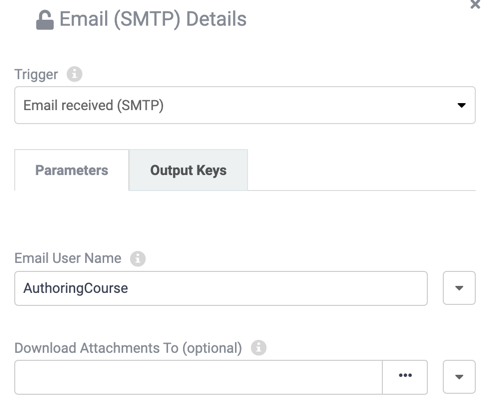
Task: Select the Email (SMTP) Details heading text
Action: (x=153, y=19)
